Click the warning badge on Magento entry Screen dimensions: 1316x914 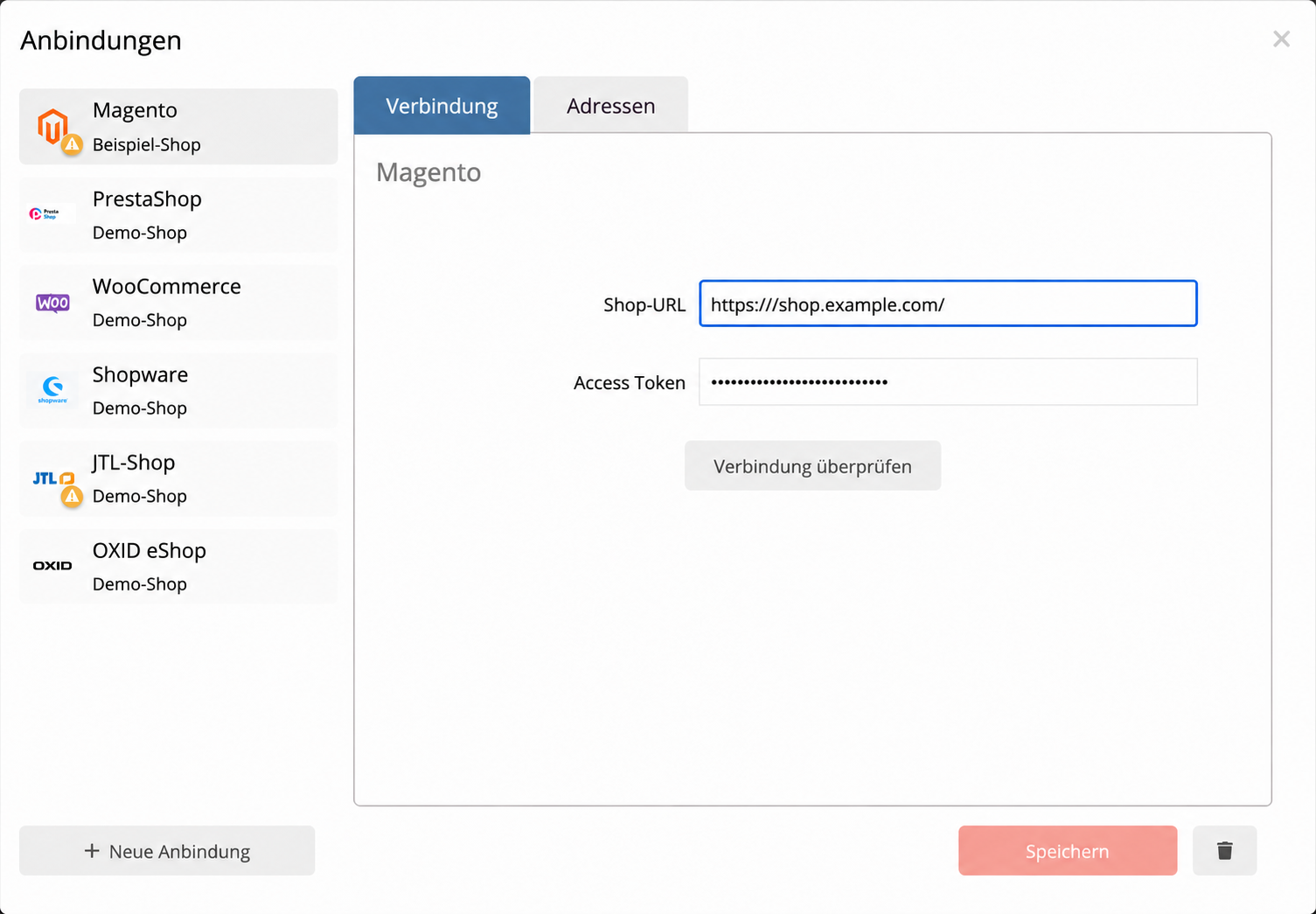(x=72, y=144)
